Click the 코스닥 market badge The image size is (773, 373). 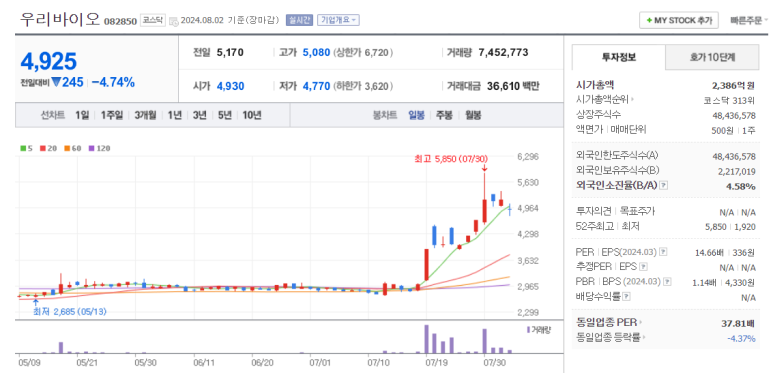point(152,20)
